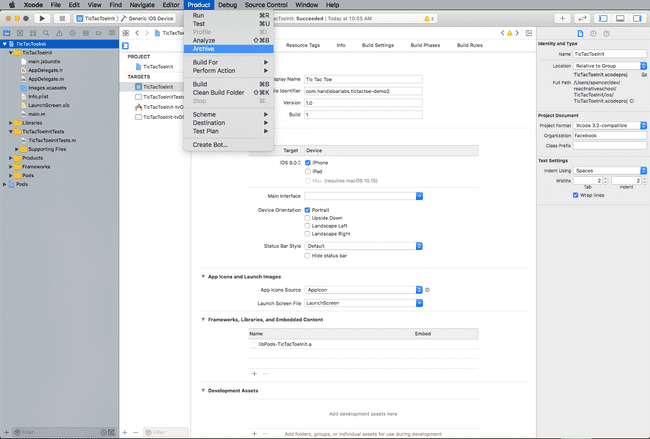Open the App Icons Source dropdown

click(x=364, y=290)
